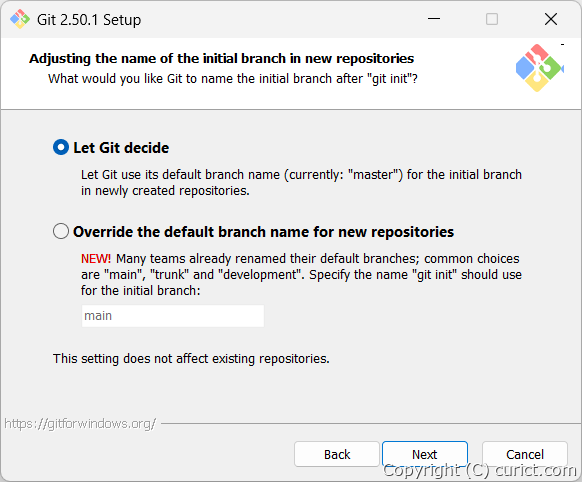Image resolution: width=582 pixels, height=482 pixels.
Task: Proceed with the Next button
Action: click(x=425, y=454)
